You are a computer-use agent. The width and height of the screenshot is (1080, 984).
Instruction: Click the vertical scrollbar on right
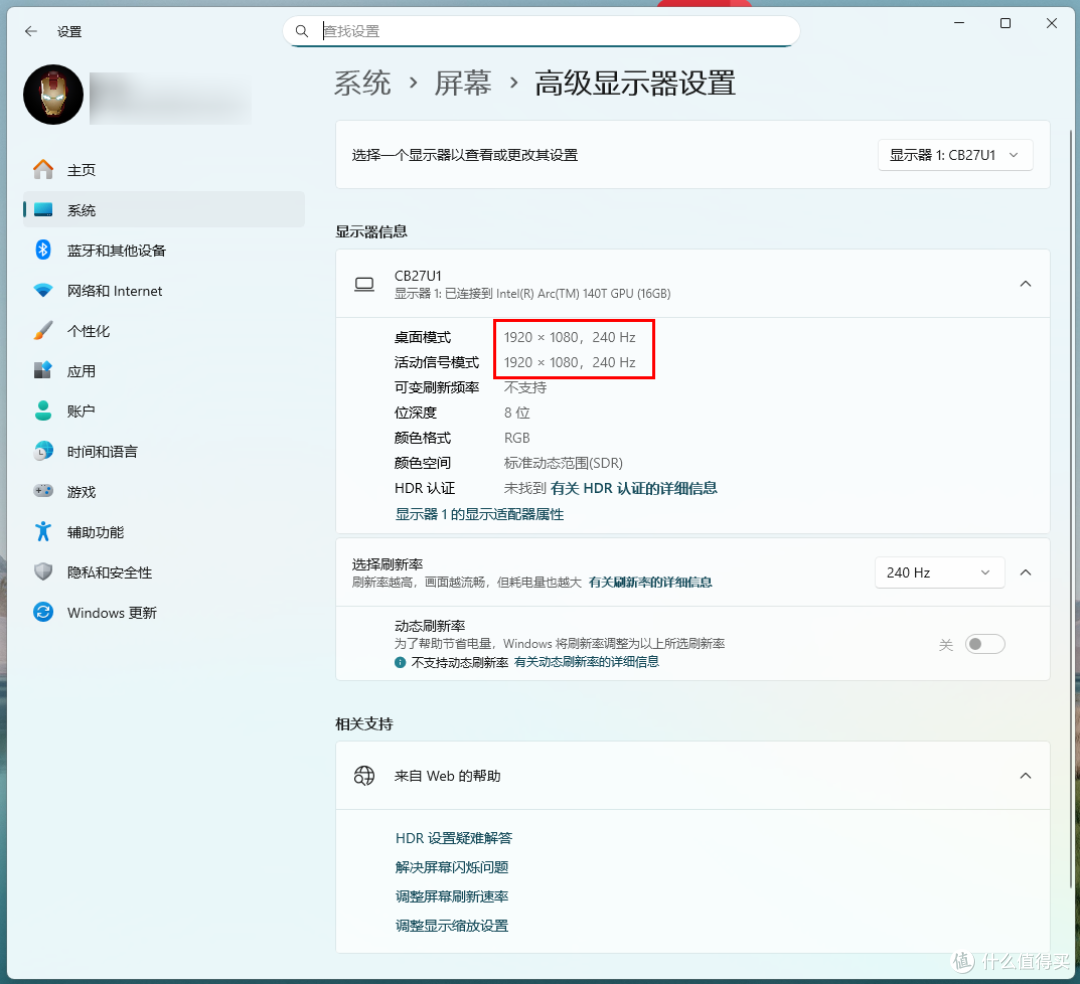[x=1071, y=510]
